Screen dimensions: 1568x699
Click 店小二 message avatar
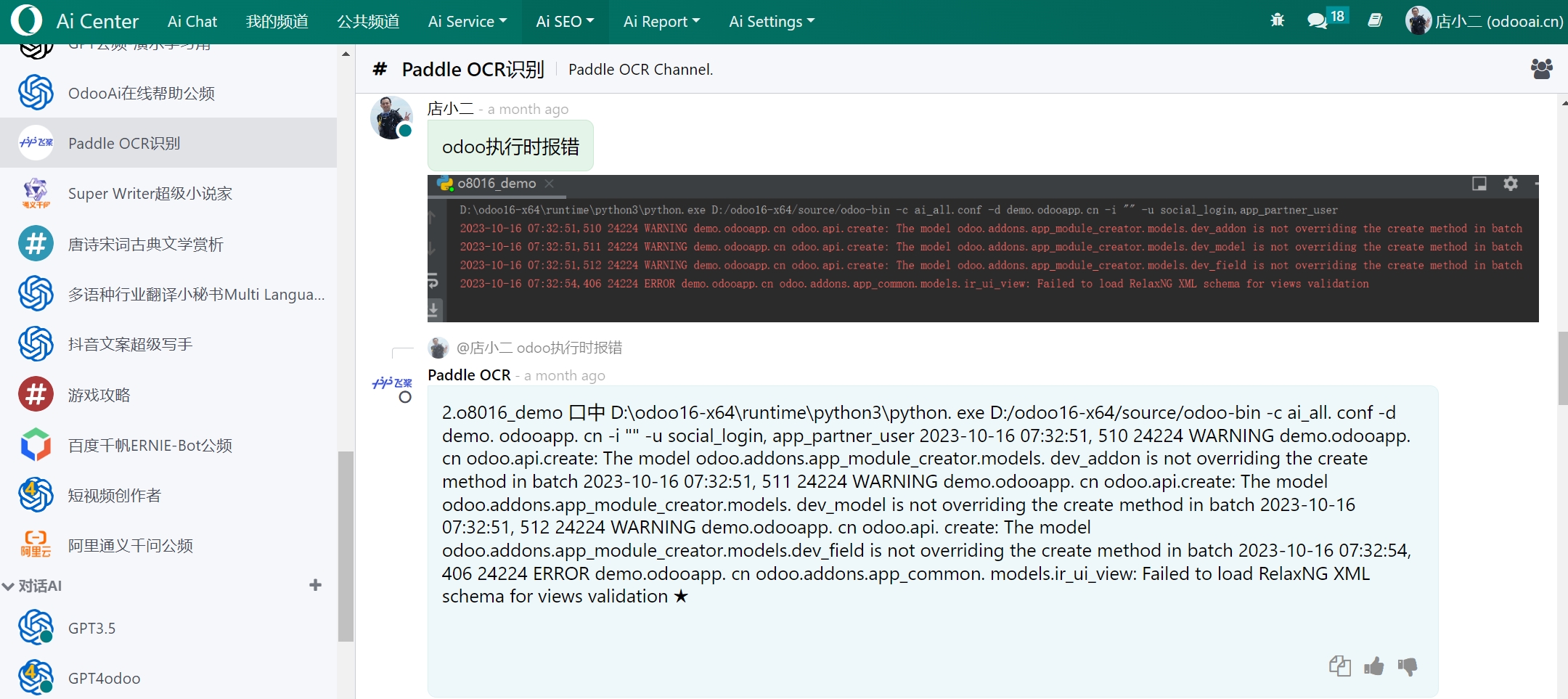tap(391, 118)
